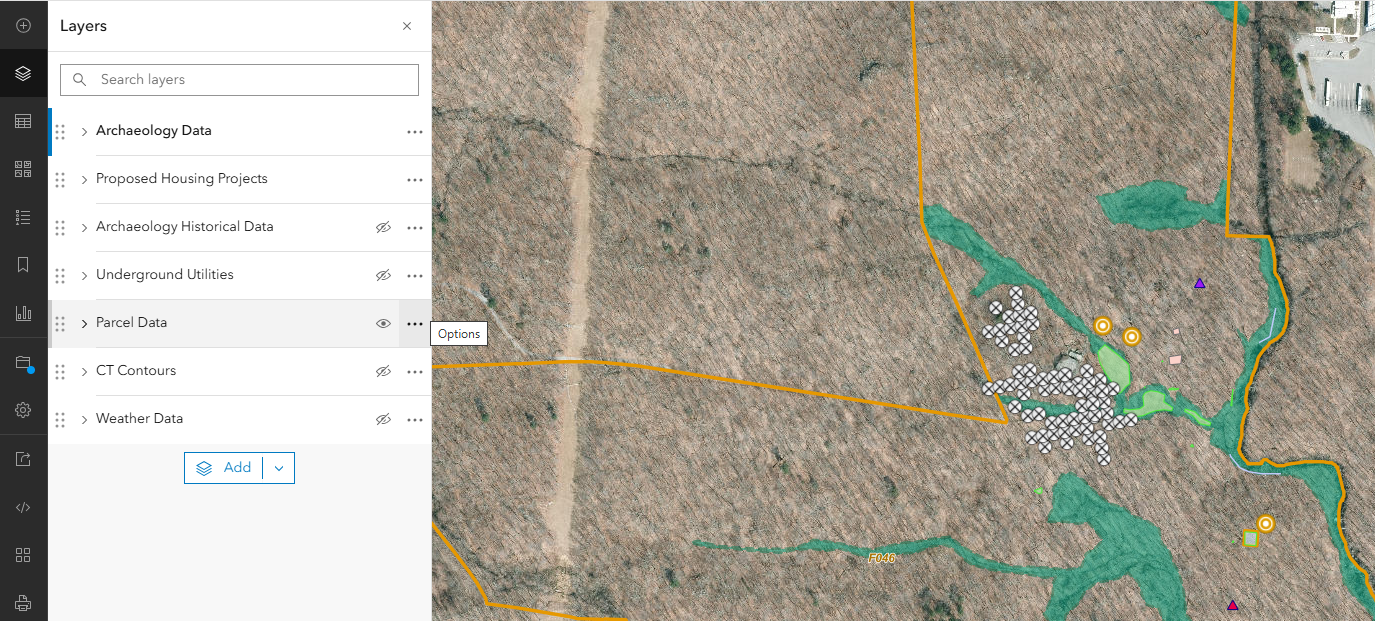Image resolution: width=1375 pixels, height=621 pixels.
Task: Select the Basemap icon in sidebar
Action: [x=24, y=168]
